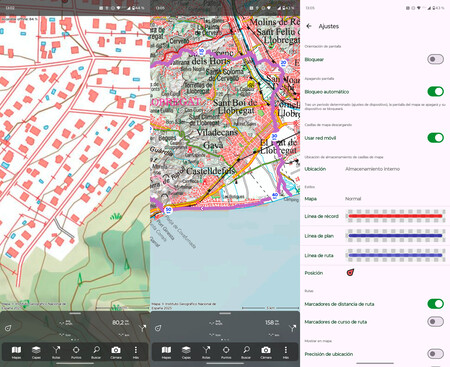Image resolution: width=450 pixels, height=367 pixels.
Task: Tap the Ajustes screen title
Action: coord(329,26)
